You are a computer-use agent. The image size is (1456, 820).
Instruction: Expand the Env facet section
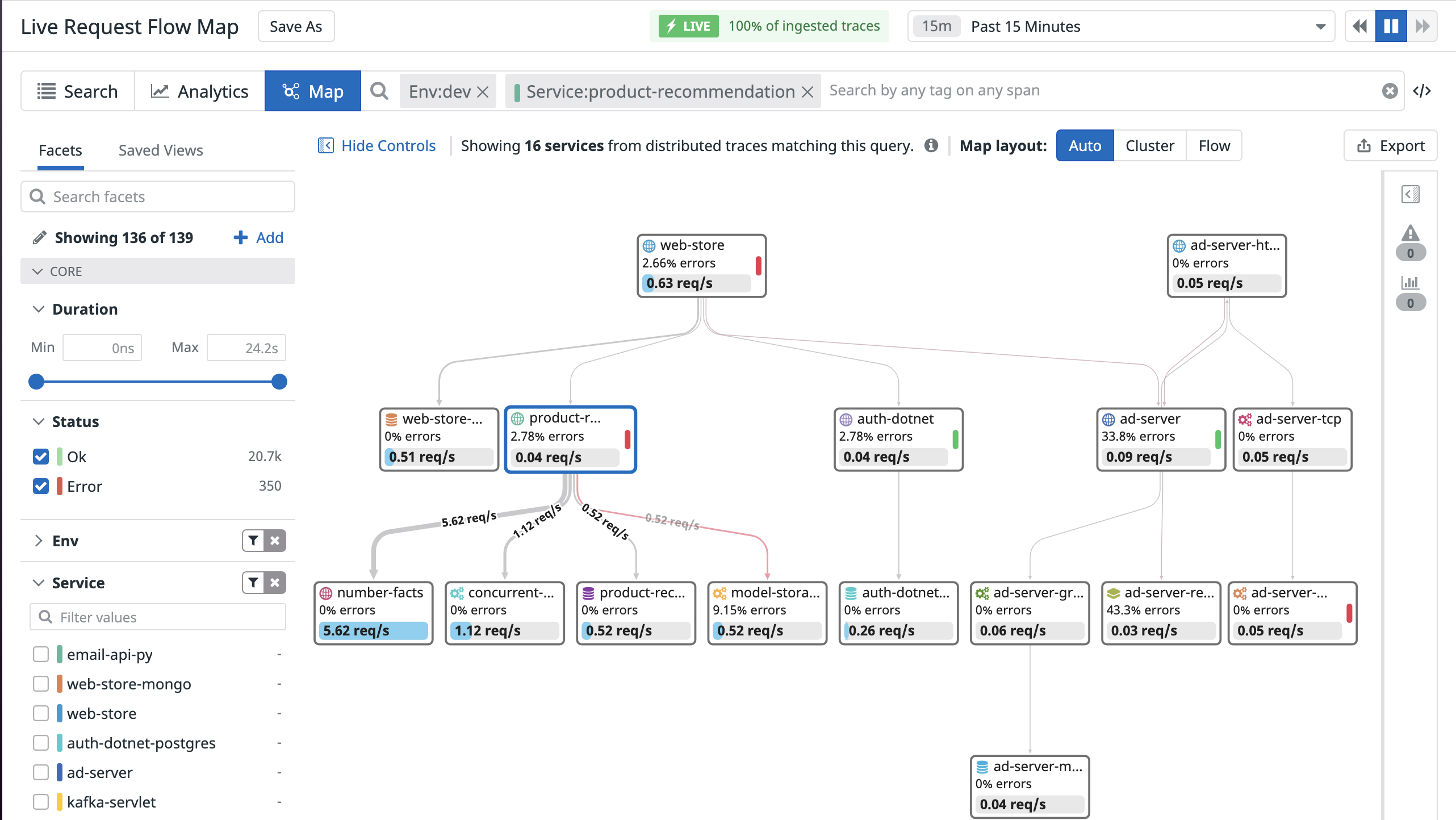click(39, 541)
